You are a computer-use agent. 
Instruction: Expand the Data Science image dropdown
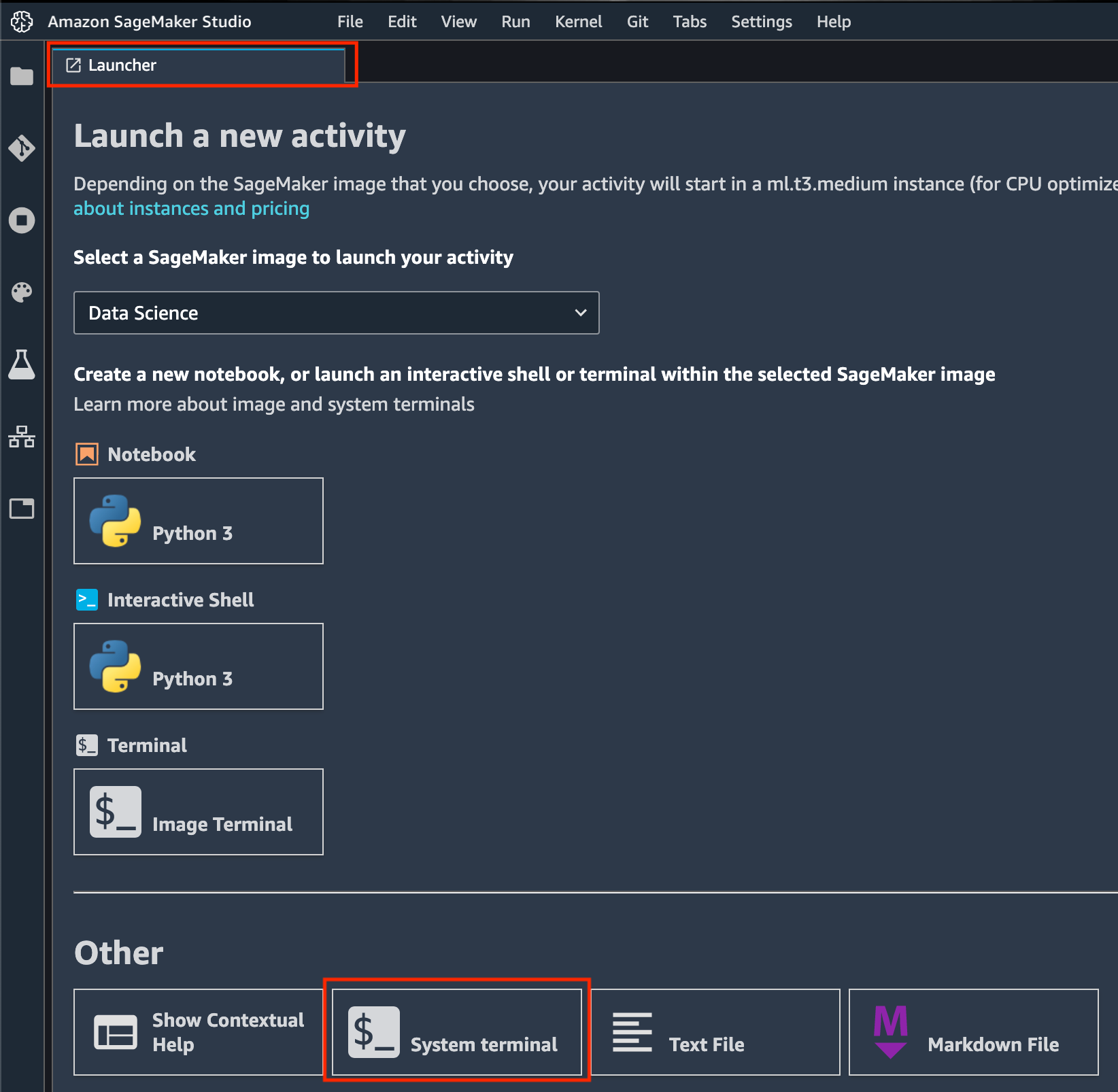coord(336,313)
